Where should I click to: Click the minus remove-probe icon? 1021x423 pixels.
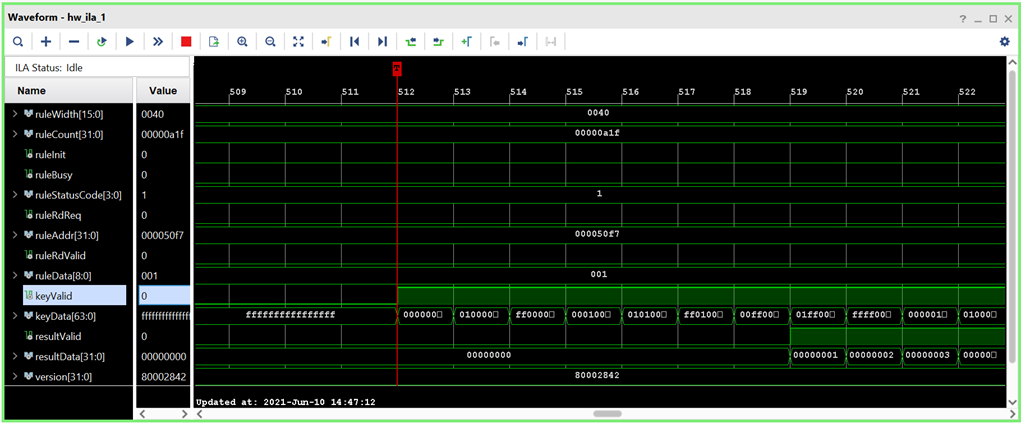point(74,42)
